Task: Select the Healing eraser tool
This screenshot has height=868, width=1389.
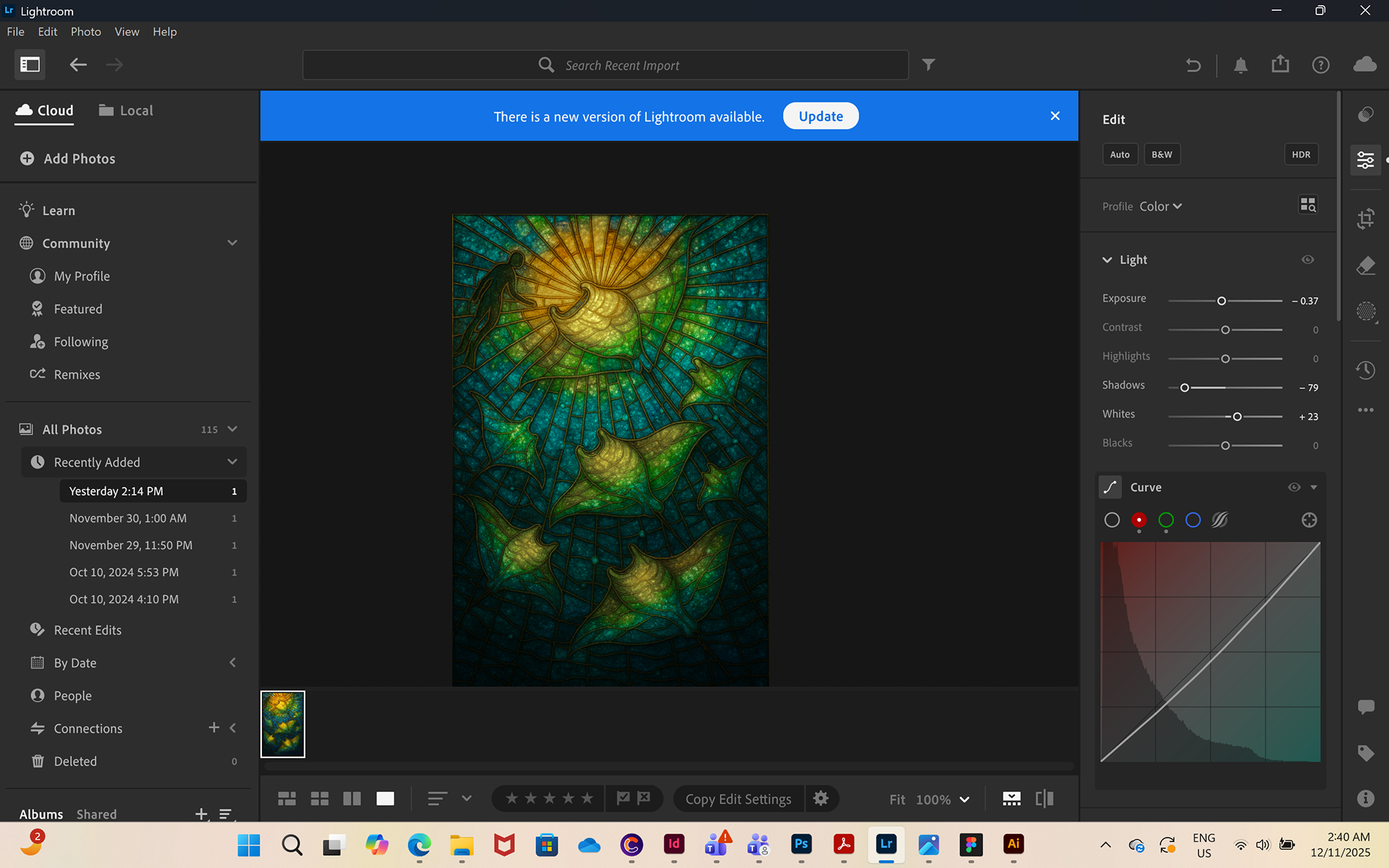Action: pos(1365,265)
